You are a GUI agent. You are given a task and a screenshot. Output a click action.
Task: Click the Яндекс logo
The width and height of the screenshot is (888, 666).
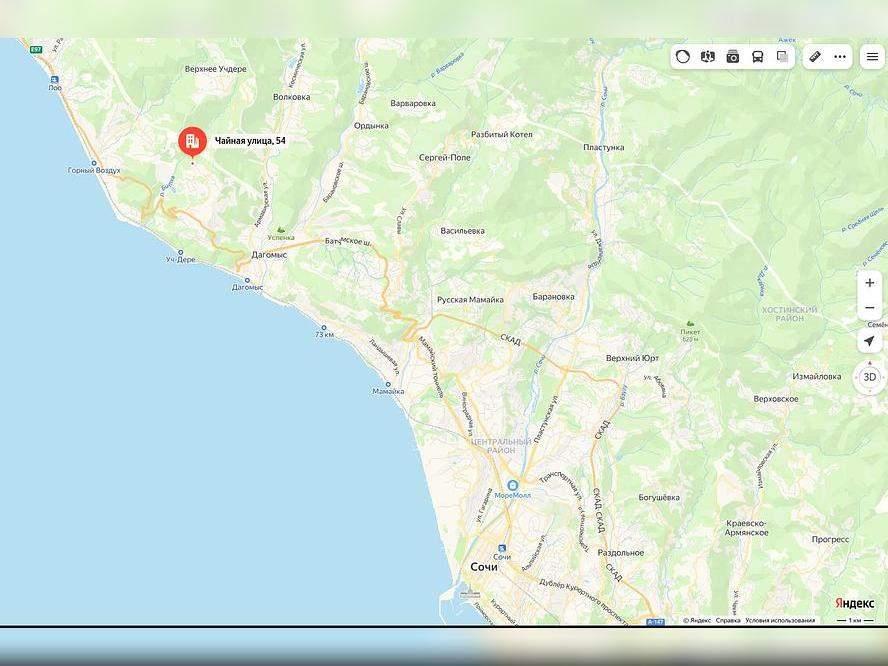854,603
